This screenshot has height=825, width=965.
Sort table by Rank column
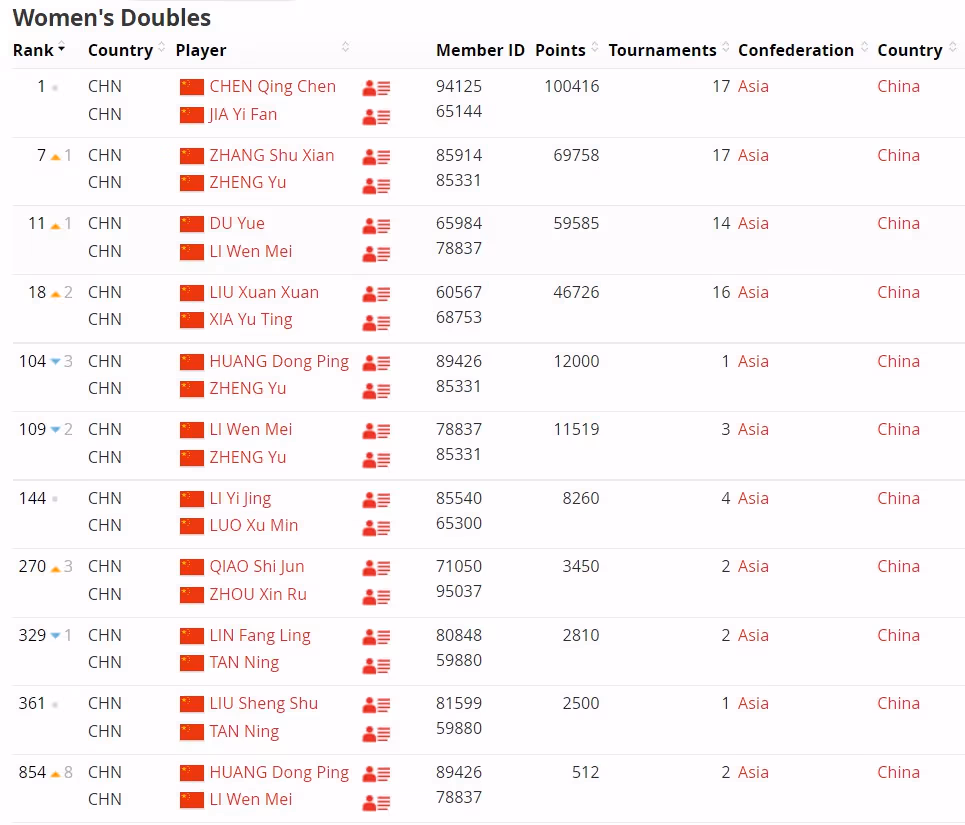pyautogui.click(x=38, y=50)
